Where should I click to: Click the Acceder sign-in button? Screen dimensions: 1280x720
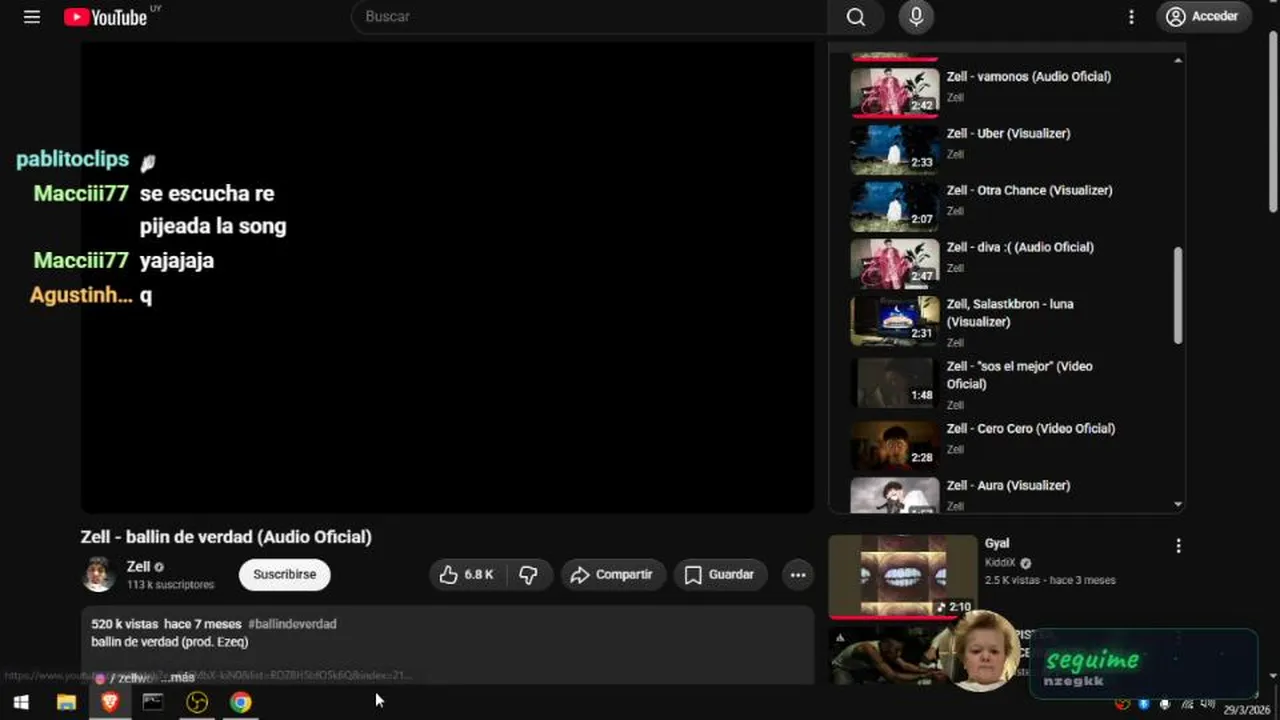1204,17
